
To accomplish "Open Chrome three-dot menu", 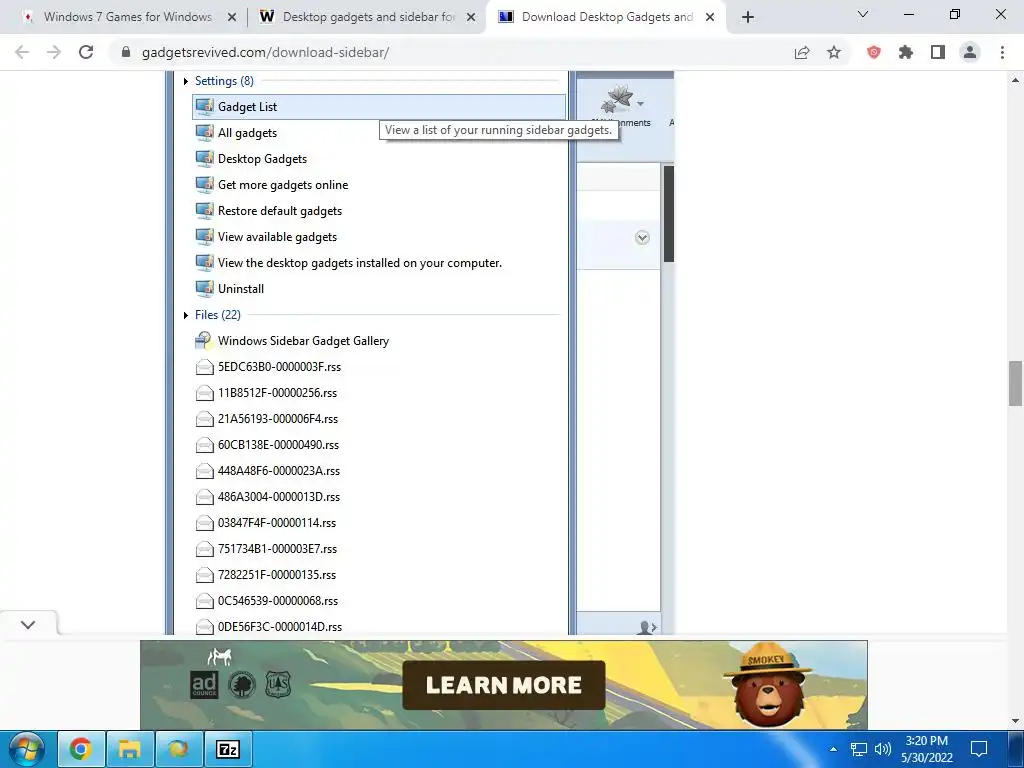I will click(x=1002, y=52).
